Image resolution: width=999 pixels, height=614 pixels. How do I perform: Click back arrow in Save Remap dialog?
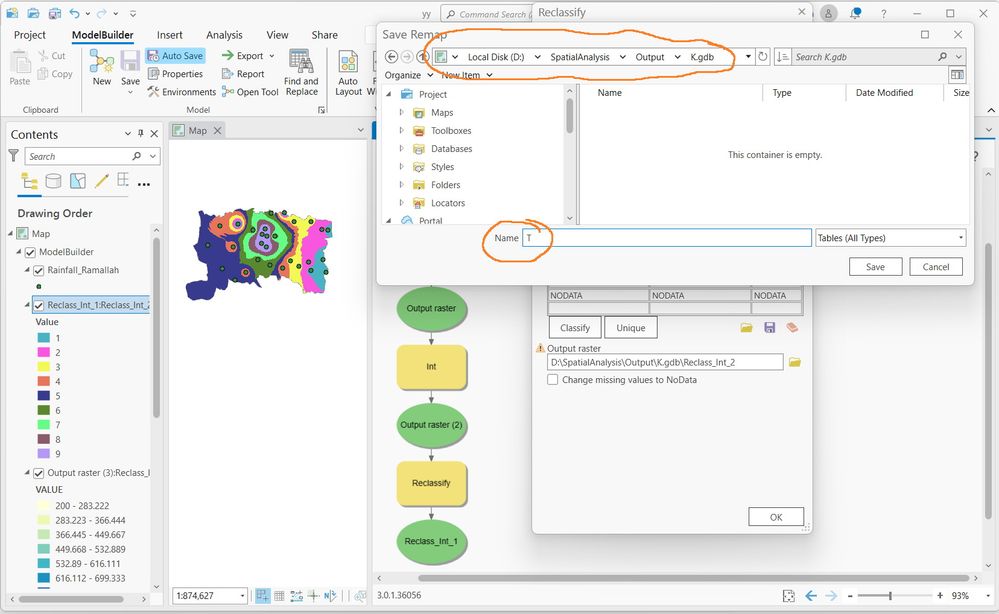coord(391,57)
